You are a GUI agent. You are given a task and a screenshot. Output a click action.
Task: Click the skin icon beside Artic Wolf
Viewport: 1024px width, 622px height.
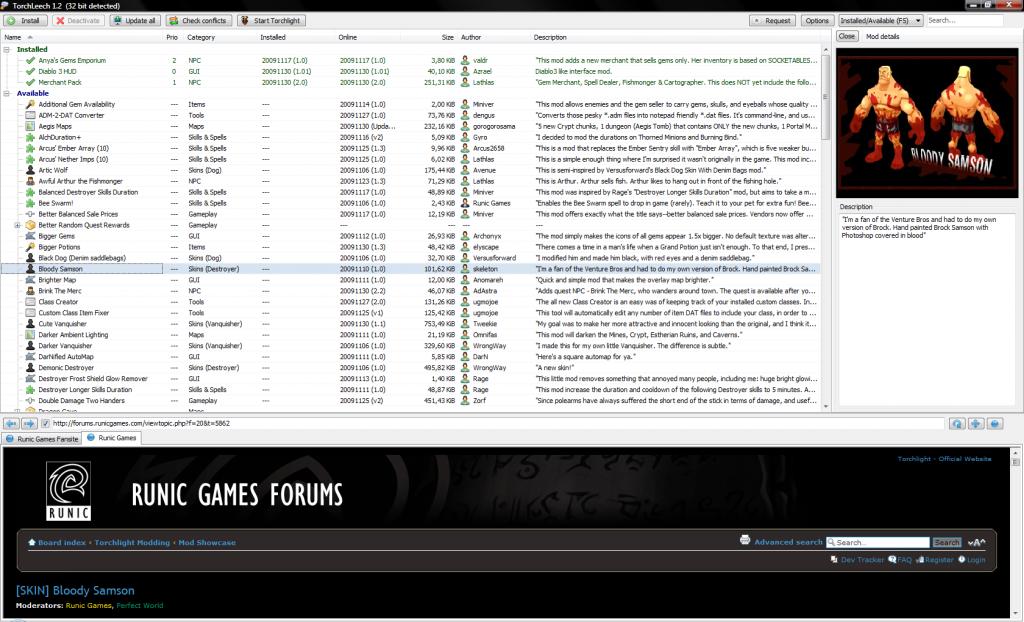[x=30, y=171]
